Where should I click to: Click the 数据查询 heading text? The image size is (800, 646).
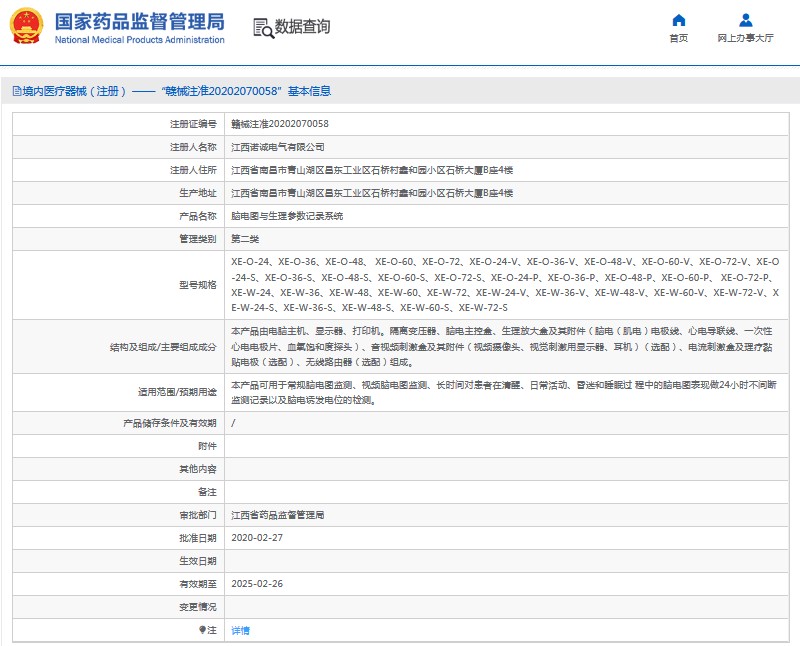(x=303, y=27)
